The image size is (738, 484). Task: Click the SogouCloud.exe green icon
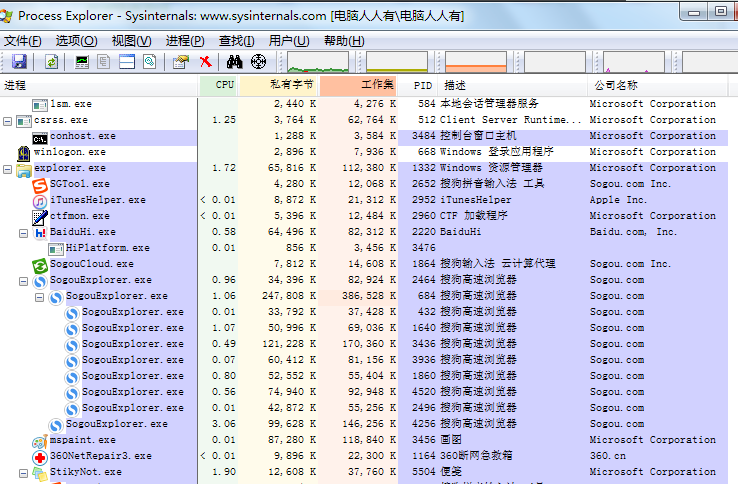(x=40, y=266)
